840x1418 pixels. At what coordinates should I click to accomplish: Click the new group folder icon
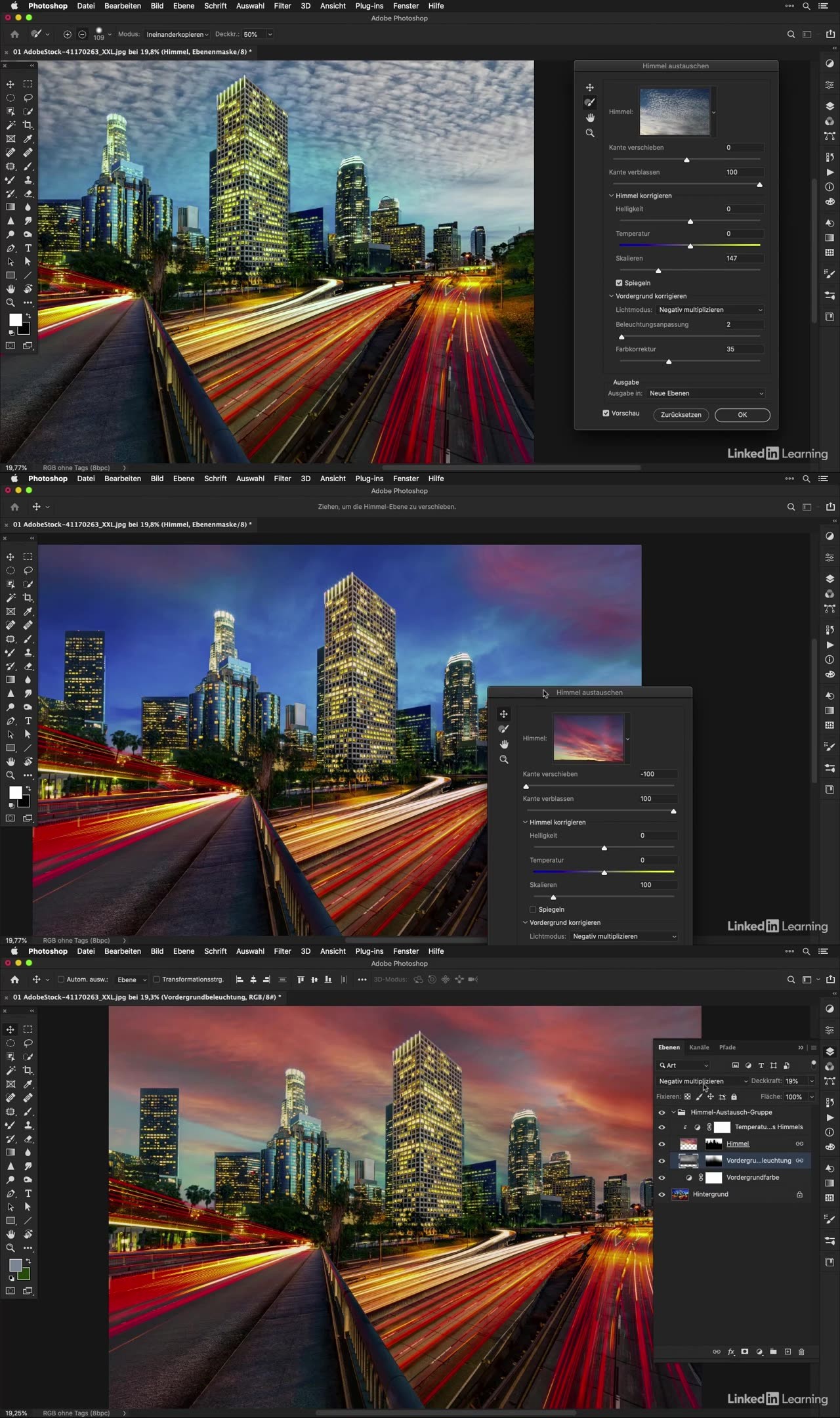click(773, 1352)
